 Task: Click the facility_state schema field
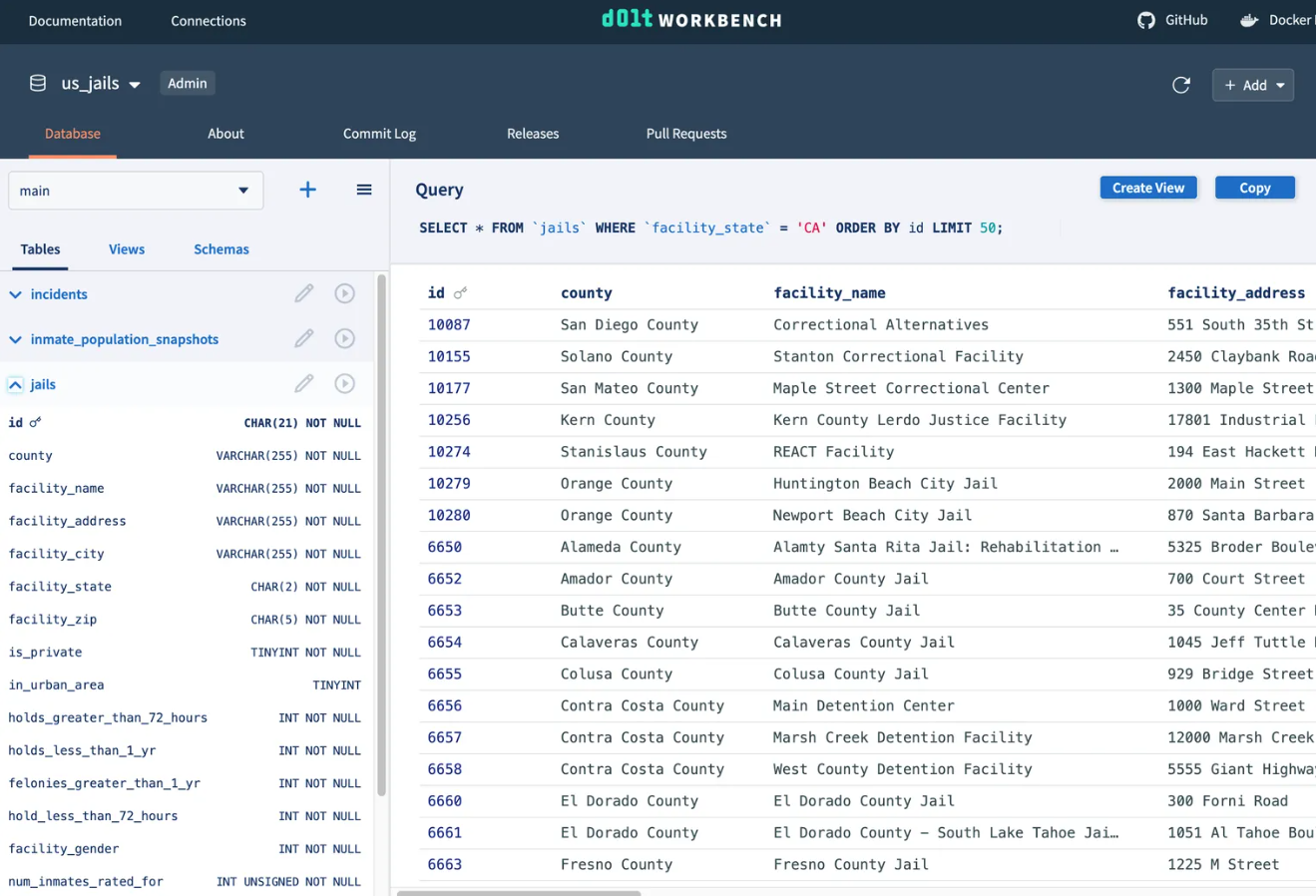tap(185, 587)
